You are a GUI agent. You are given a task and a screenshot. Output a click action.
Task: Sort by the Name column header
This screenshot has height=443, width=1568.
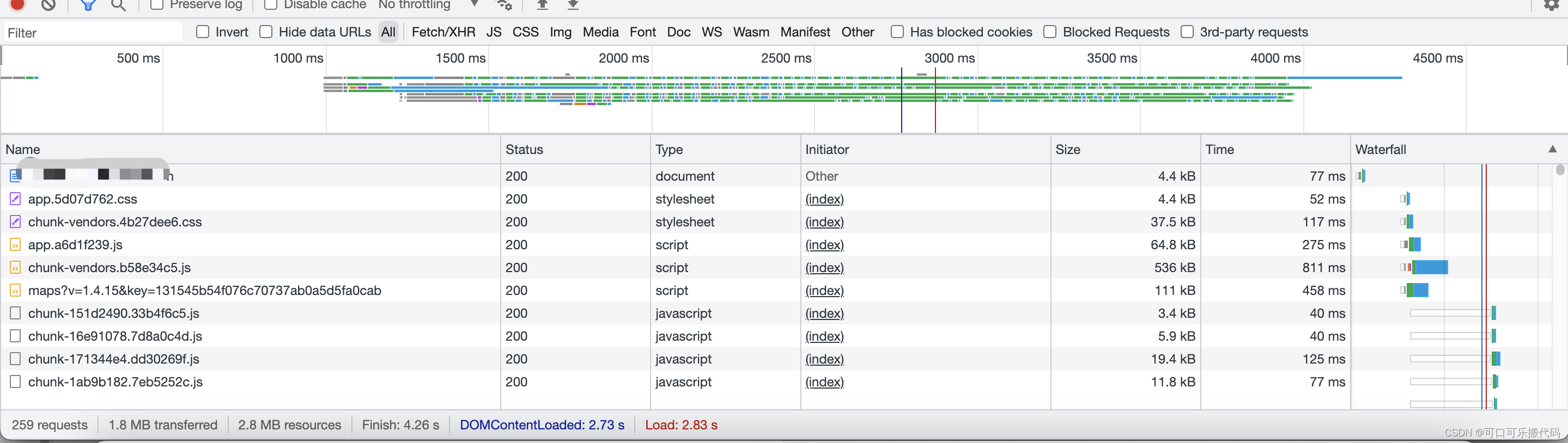coord(250,150)
